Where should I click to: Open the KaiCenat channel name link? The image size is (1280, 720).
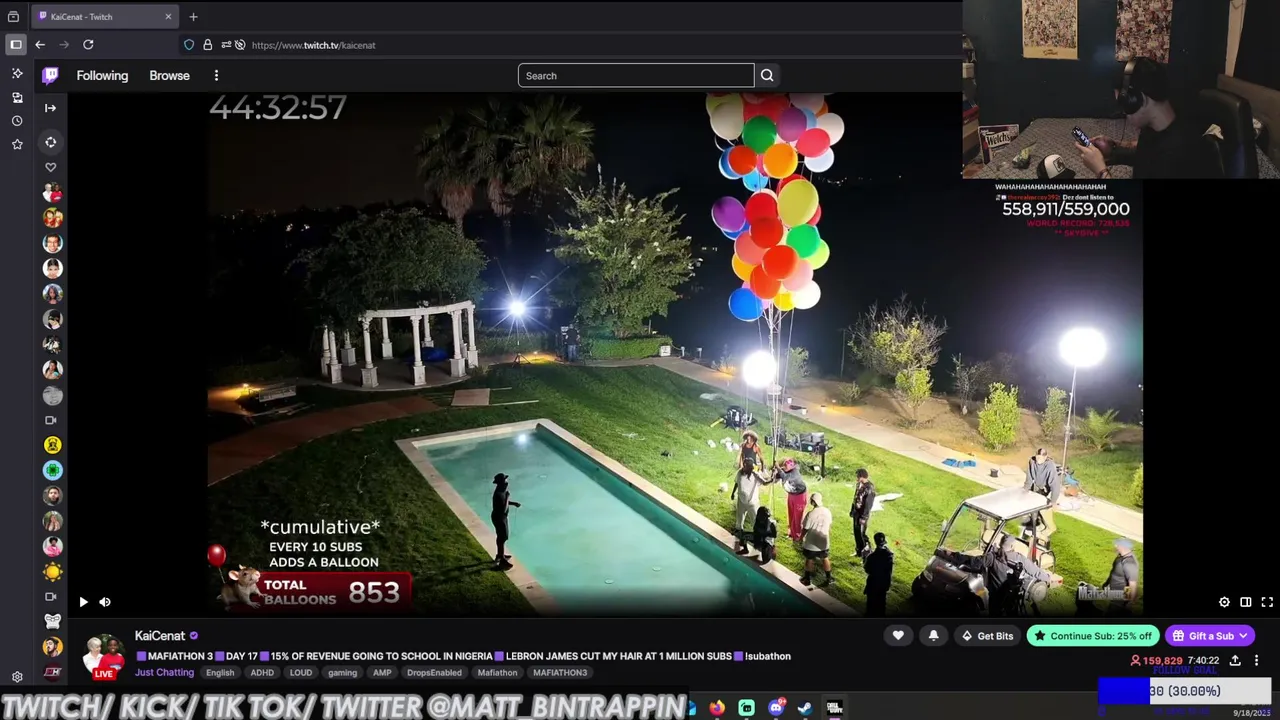[x=160, y=636]
